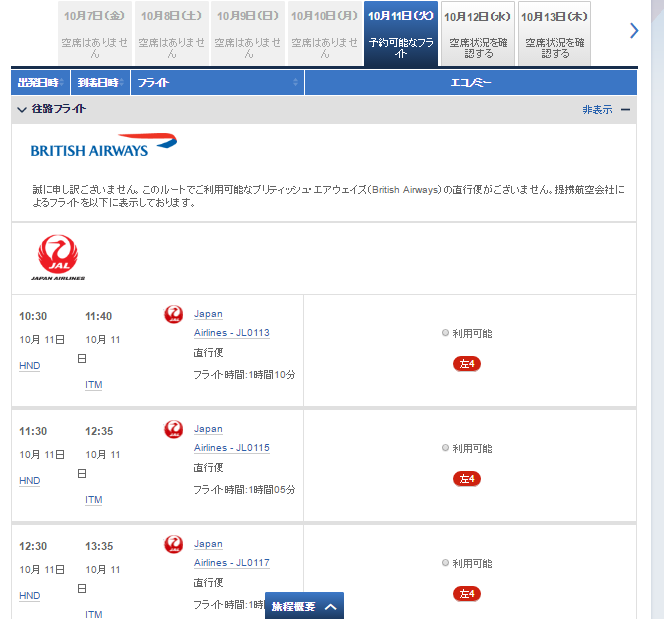The image size is (664, 619).
Task: Select the 10月12日(水) date tab
Action: [x=477, y=33]
